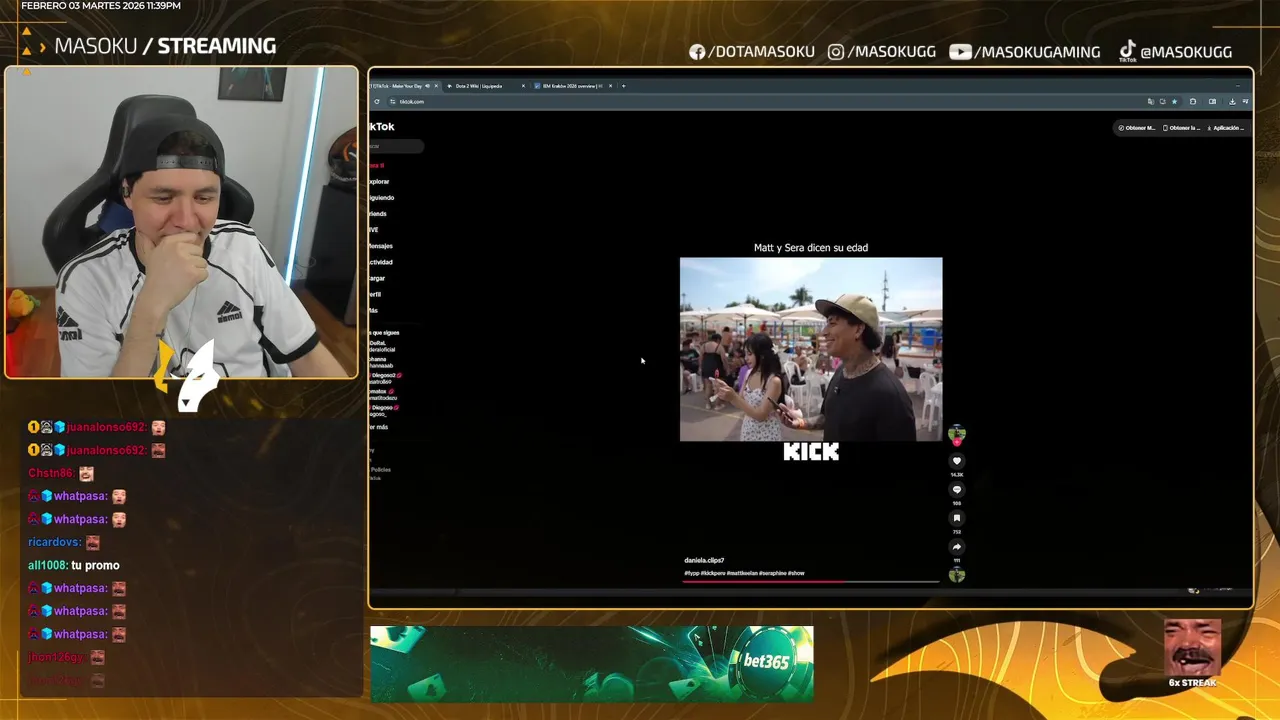Open the translate page icon in address bar
1280x720 pixels.
pyautogui.click(x=1151, y=101)
